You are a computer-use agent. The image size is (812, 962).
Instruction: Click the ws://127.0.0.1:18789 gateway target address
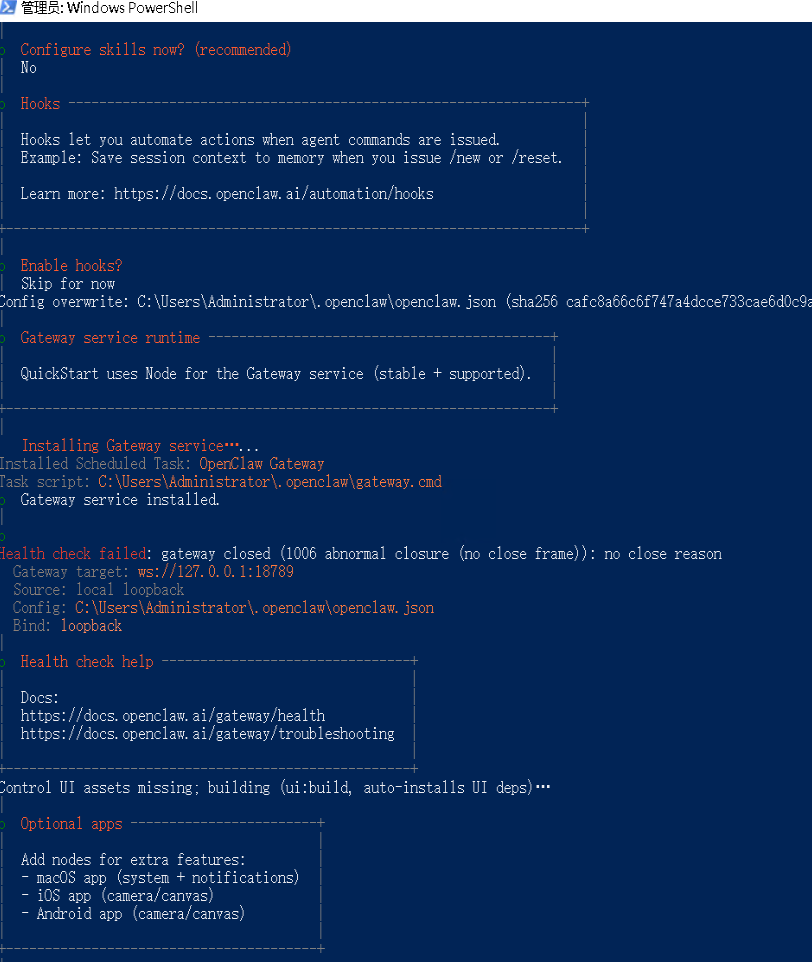[209, 572]
